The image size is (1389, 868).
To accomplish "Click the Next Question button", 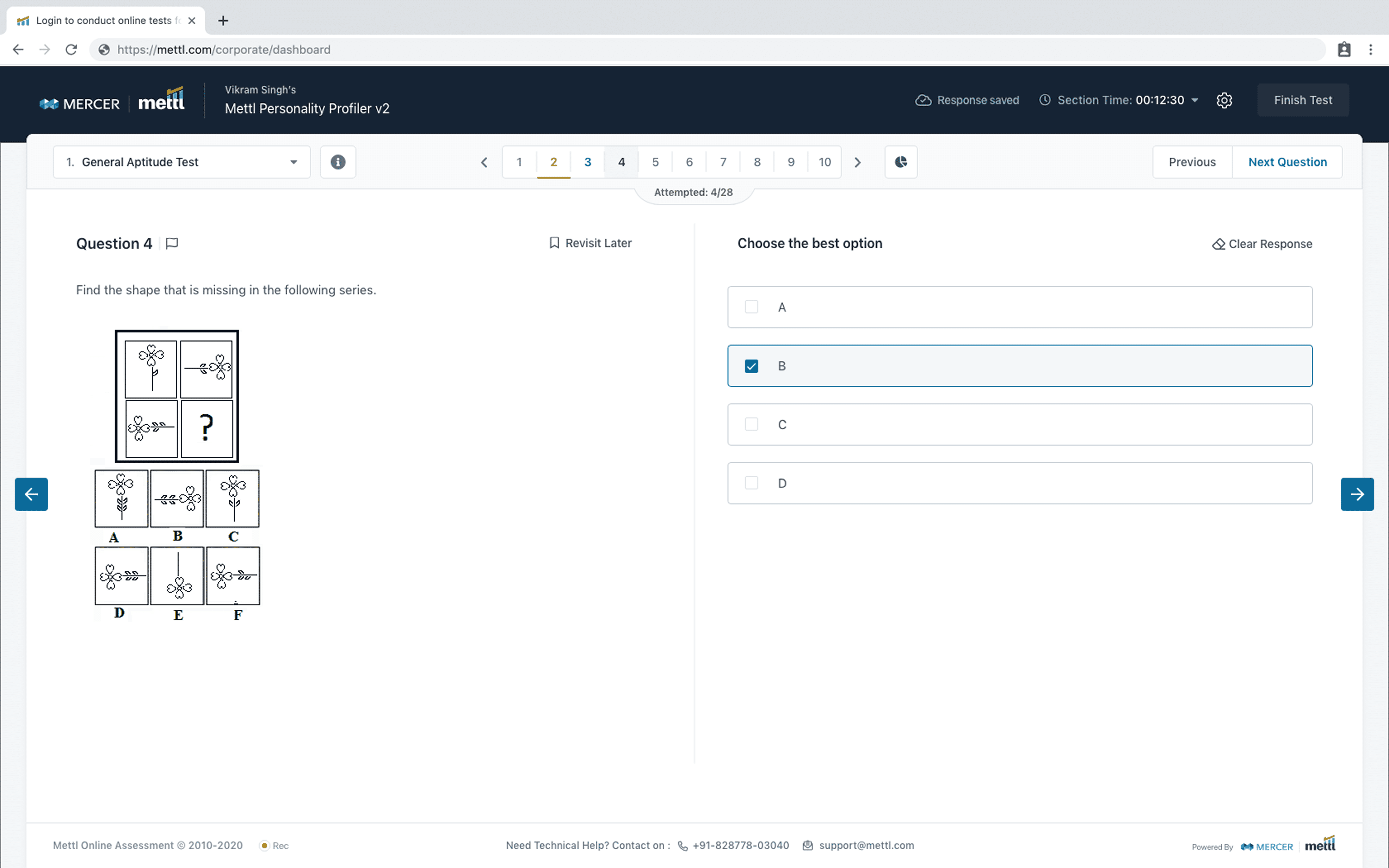I will tap(1287, 162).
